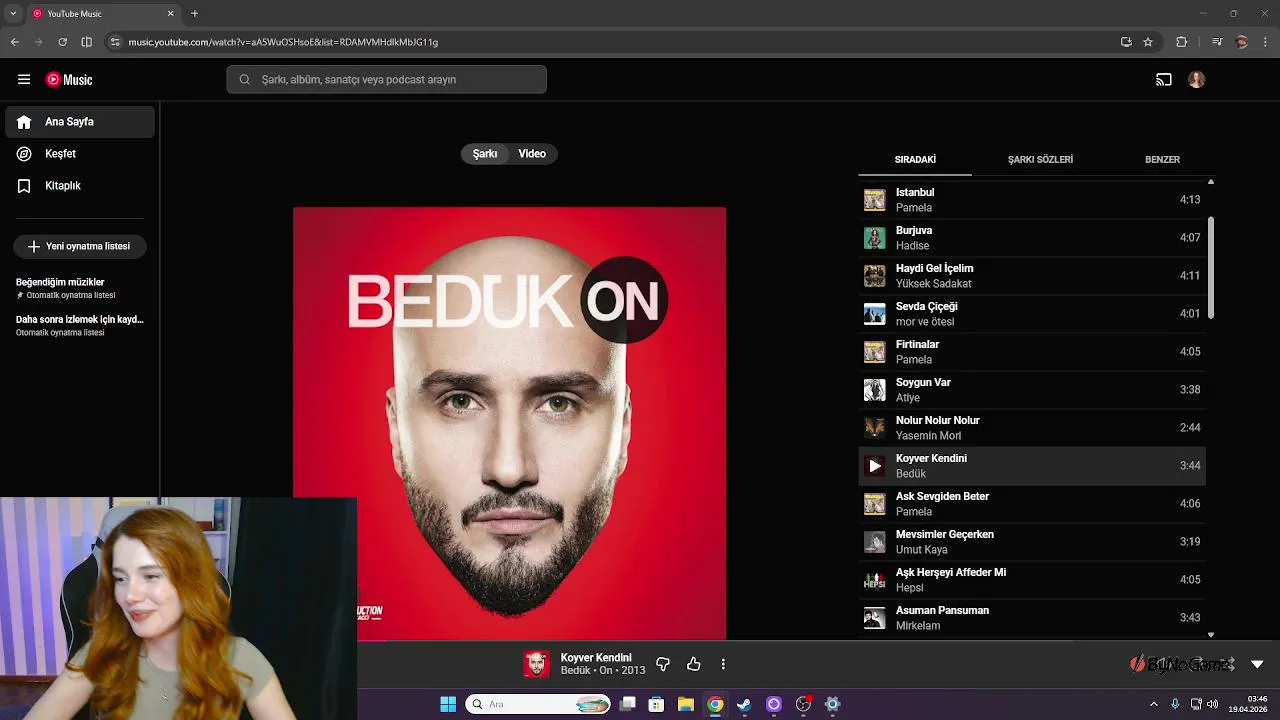The height and width of the screenshot is (720, 1280).
Task: Click the Bedük artist link in player bar
Action: click(x=575, y=671)
